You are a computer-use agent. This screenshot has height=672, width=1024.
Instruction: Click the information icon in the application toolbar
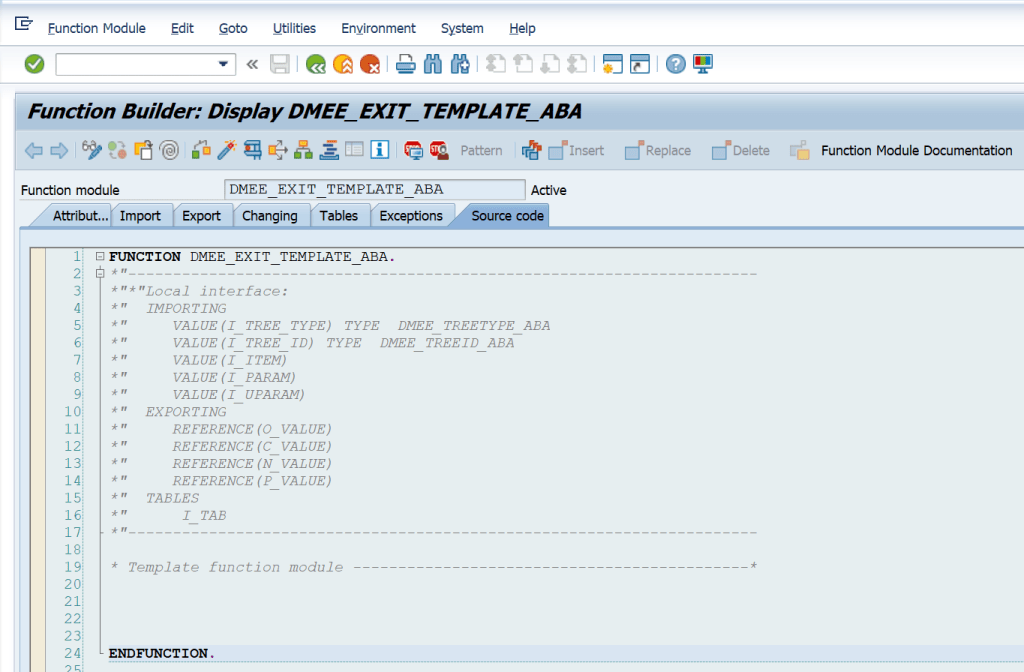tap(378, 150)
